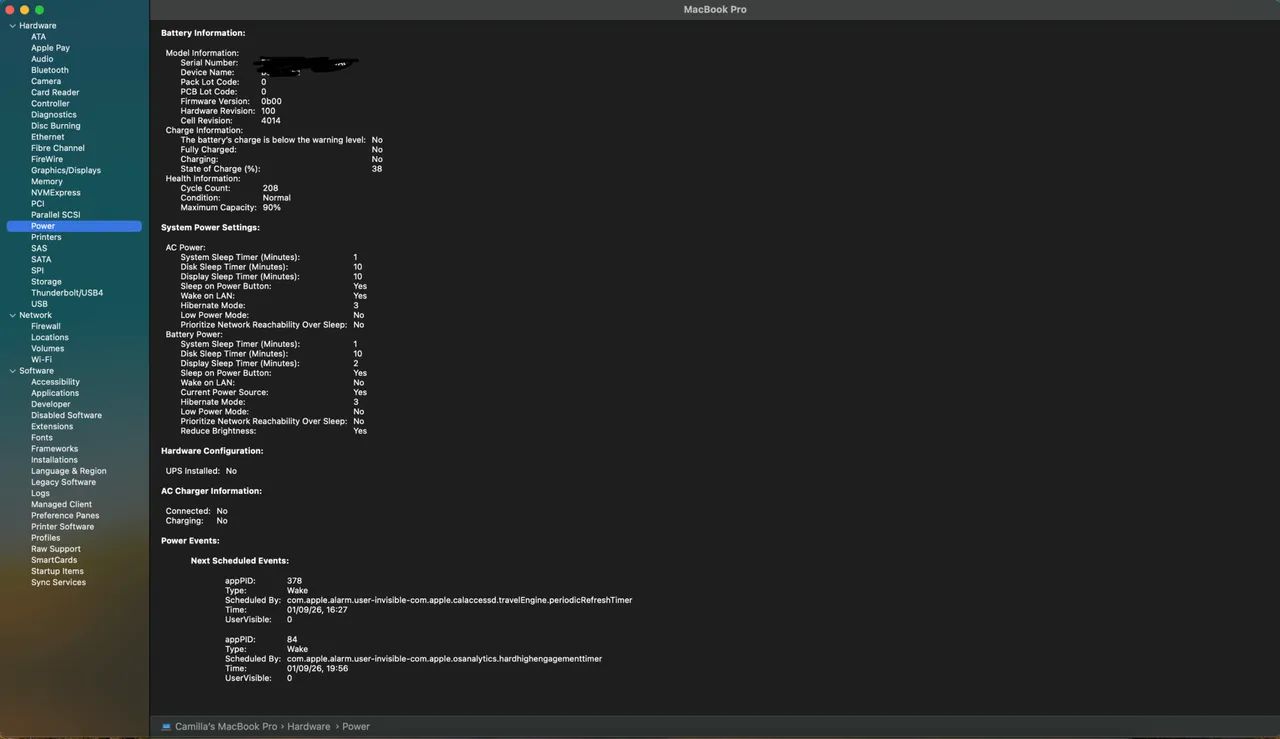Open Language & Region
This screenshot has height=739, width=1280.
69,471
